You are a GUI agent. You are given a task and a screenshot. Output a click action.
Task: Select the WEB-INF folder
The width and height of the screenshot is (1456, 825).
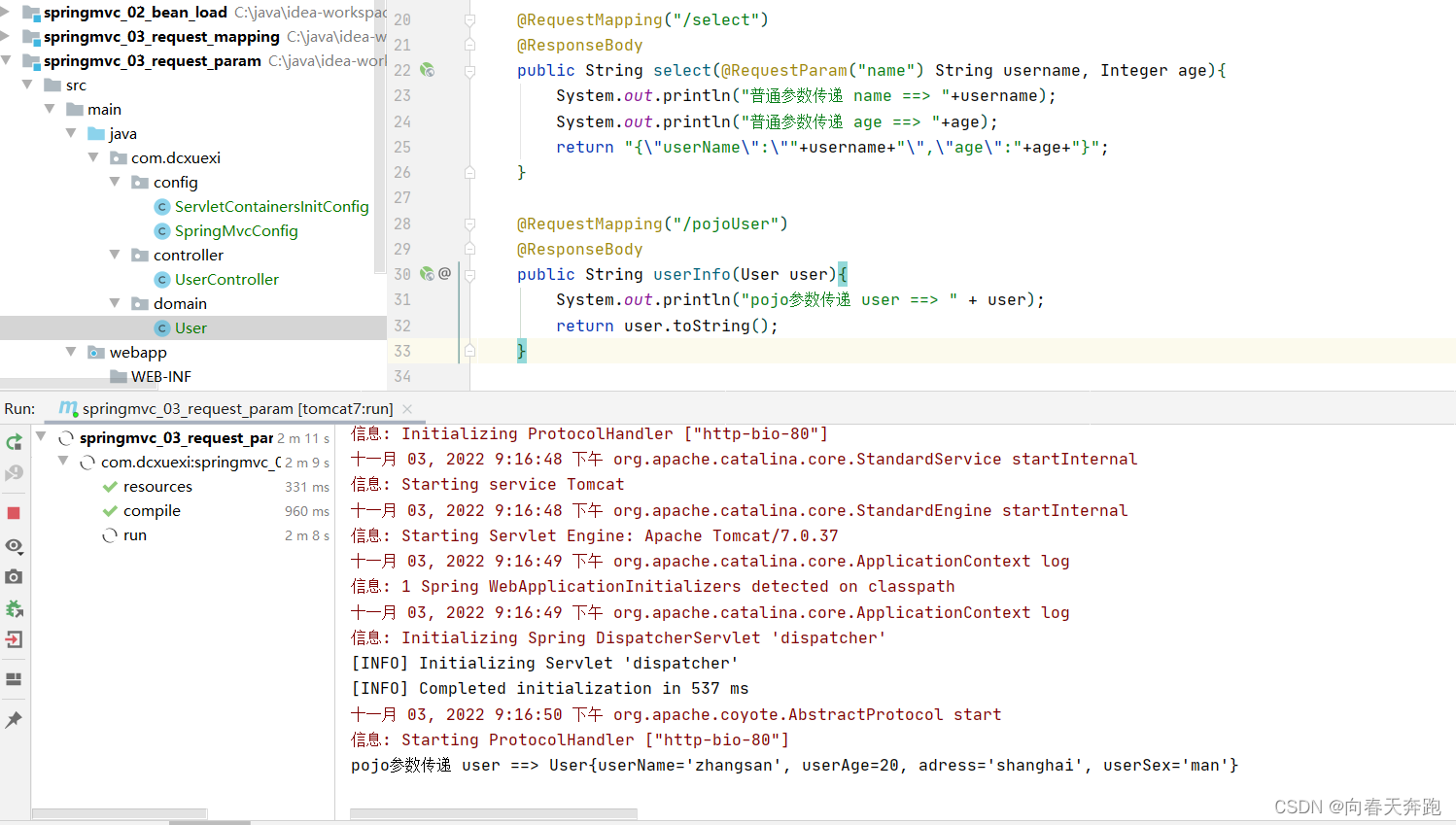pos(161,377)
